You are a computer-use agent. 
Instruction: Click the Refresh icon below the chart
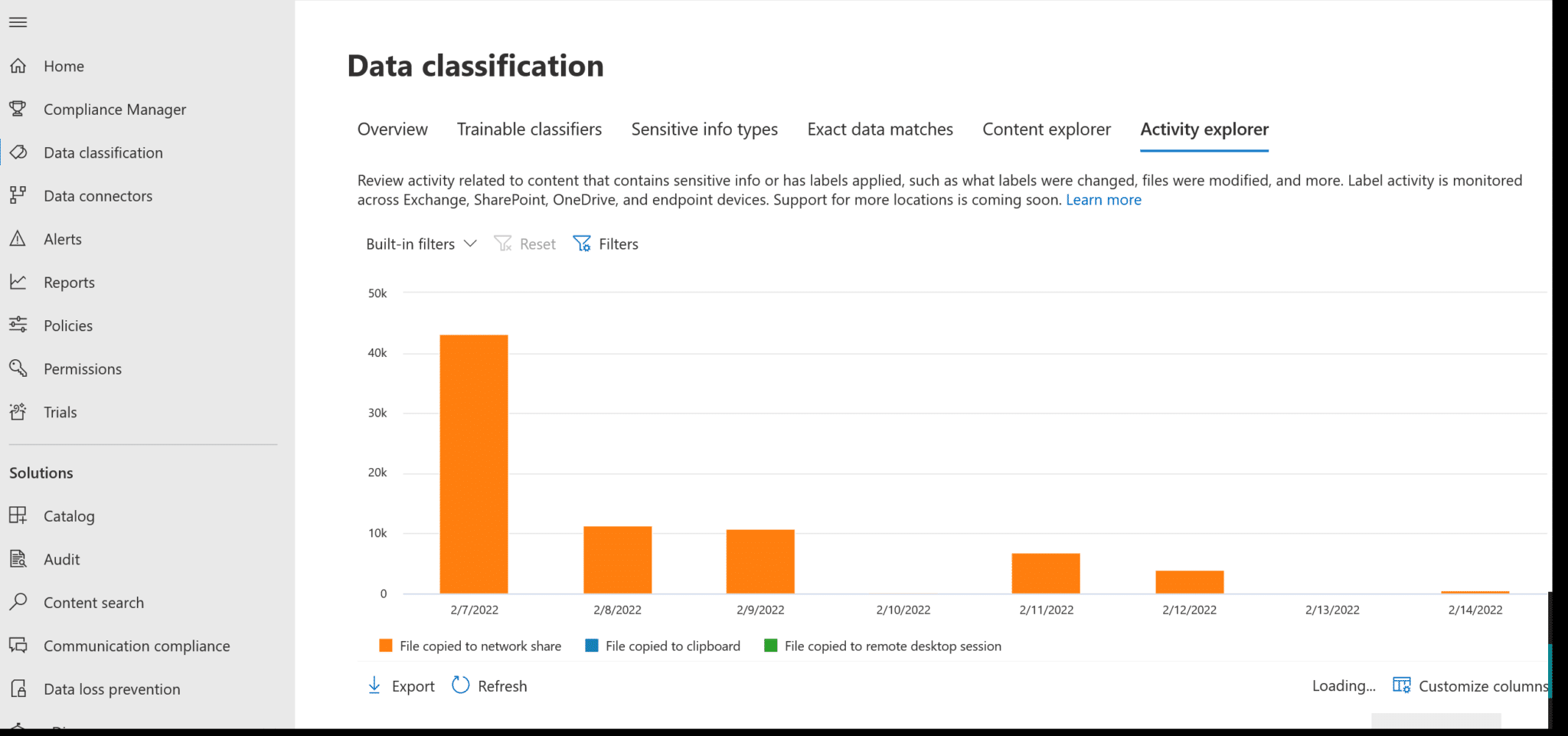tap(459, 685)
